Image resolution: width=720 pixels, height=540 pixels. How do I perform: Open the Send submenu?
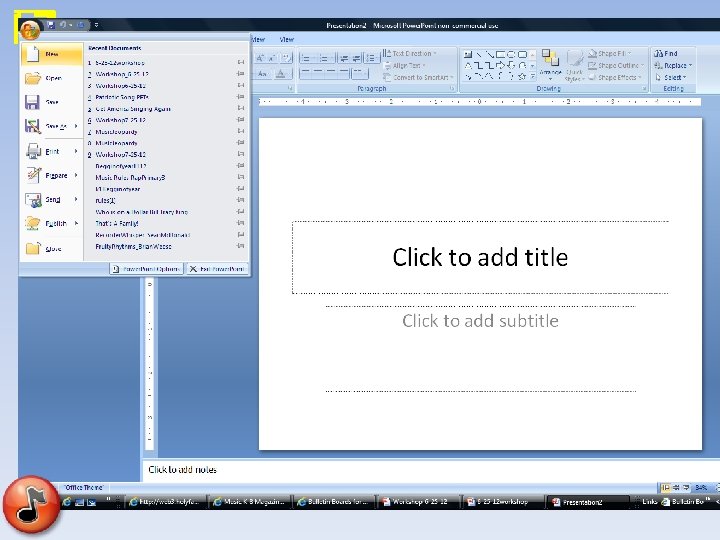click(x=52, y=199)
